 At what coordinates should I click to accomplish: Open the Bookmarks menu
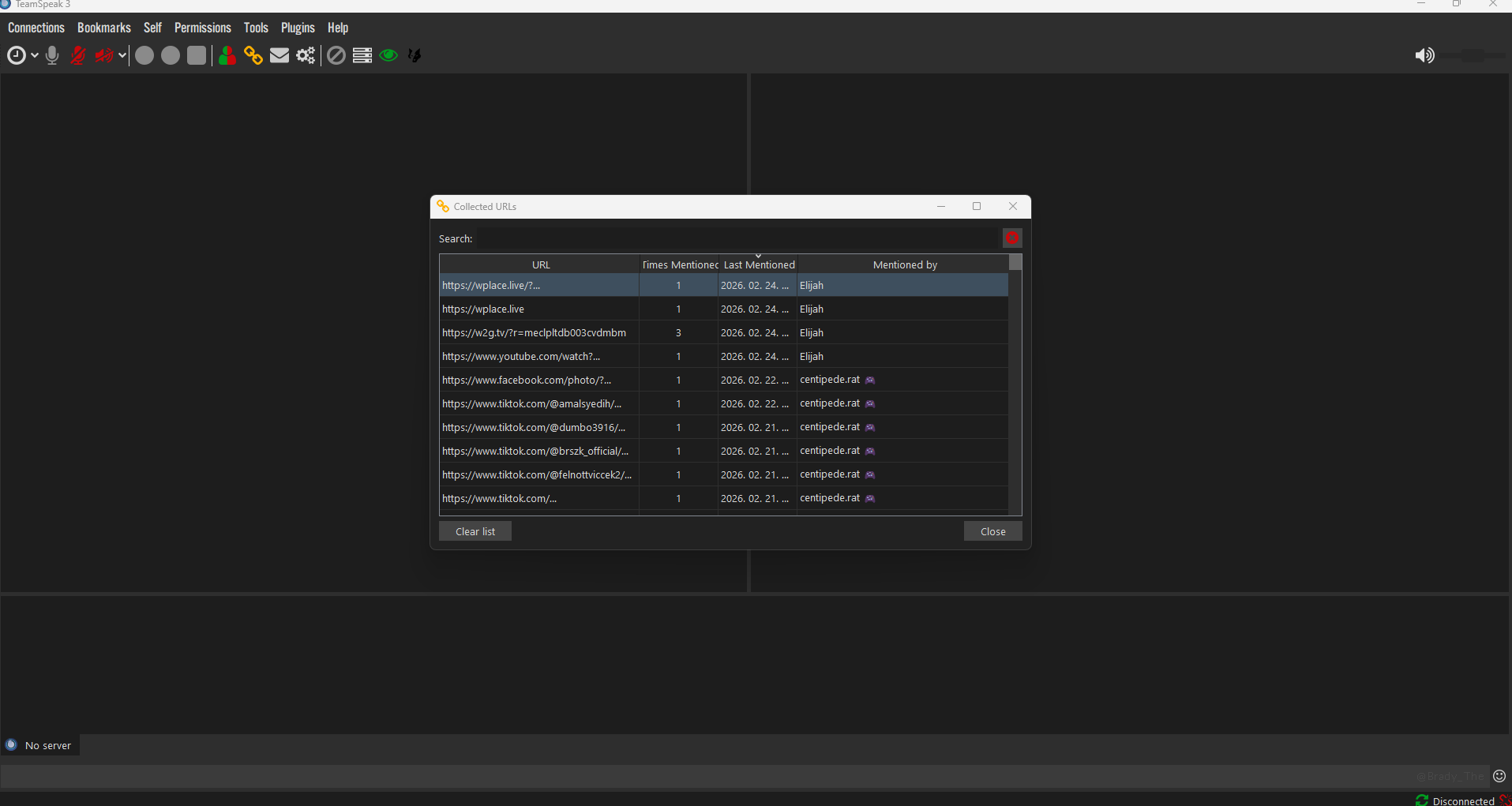coord(103,28)
